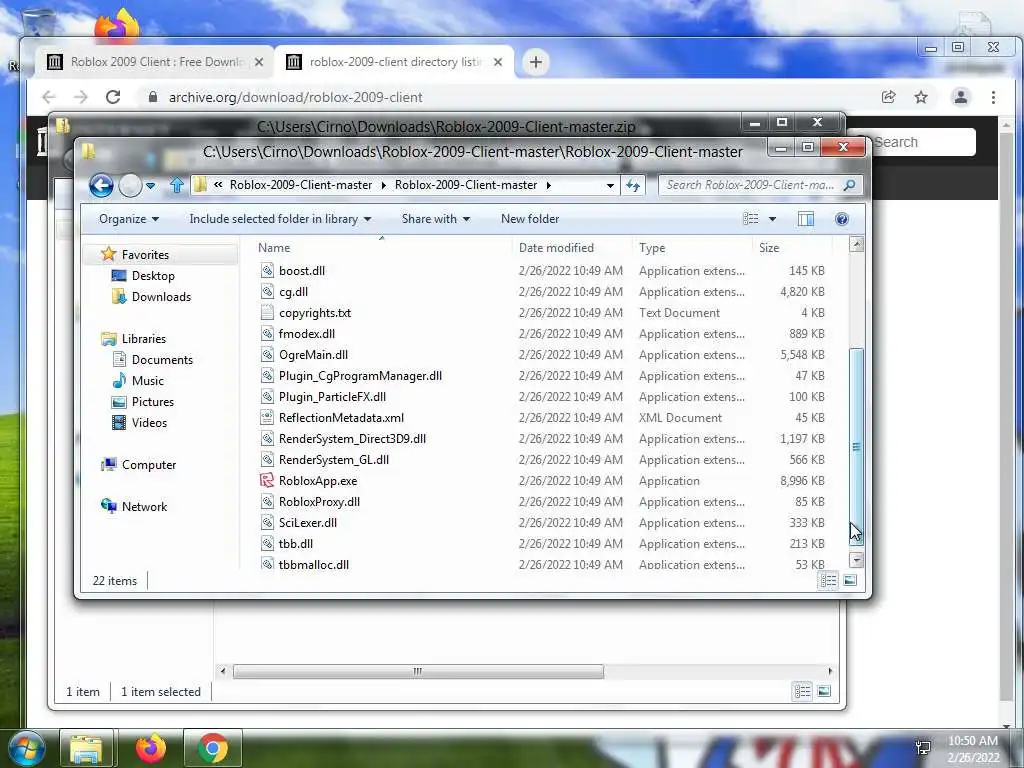Select RobloxProxy.dll file

[x=319, y=502]
